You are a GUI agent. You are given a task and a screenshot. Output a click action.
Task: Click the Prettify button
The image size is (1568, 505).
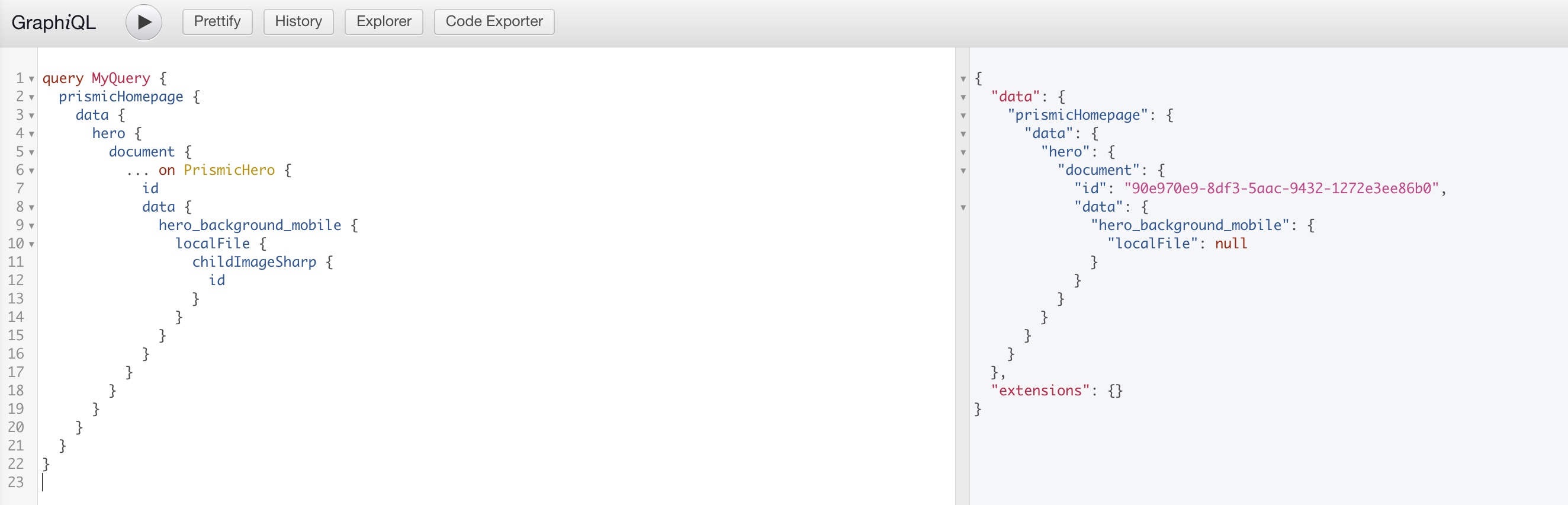click(217, 21)
